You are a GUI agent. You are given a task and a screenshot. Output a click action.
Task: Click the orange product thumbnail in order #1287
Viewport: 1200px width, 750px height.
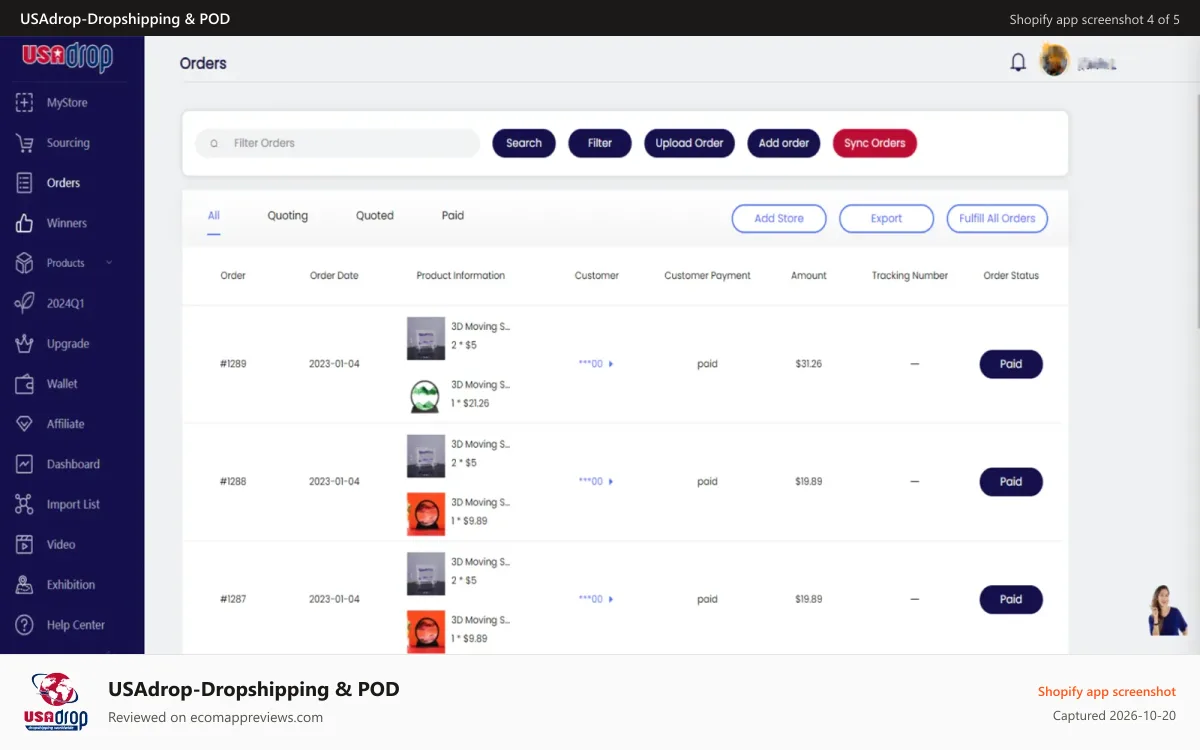tap(426, 632)
